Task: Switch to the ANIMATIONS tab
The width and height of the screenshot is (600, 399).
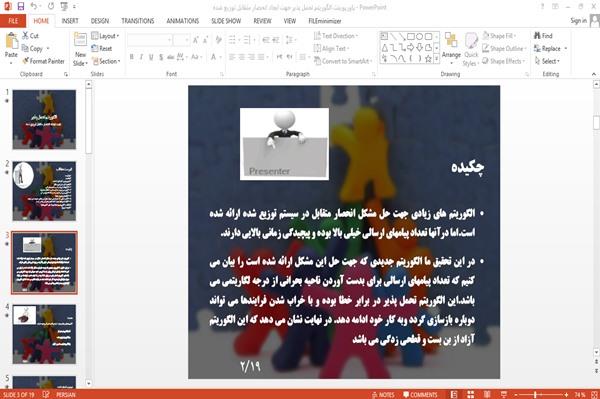Action: (x=183, y=21)
